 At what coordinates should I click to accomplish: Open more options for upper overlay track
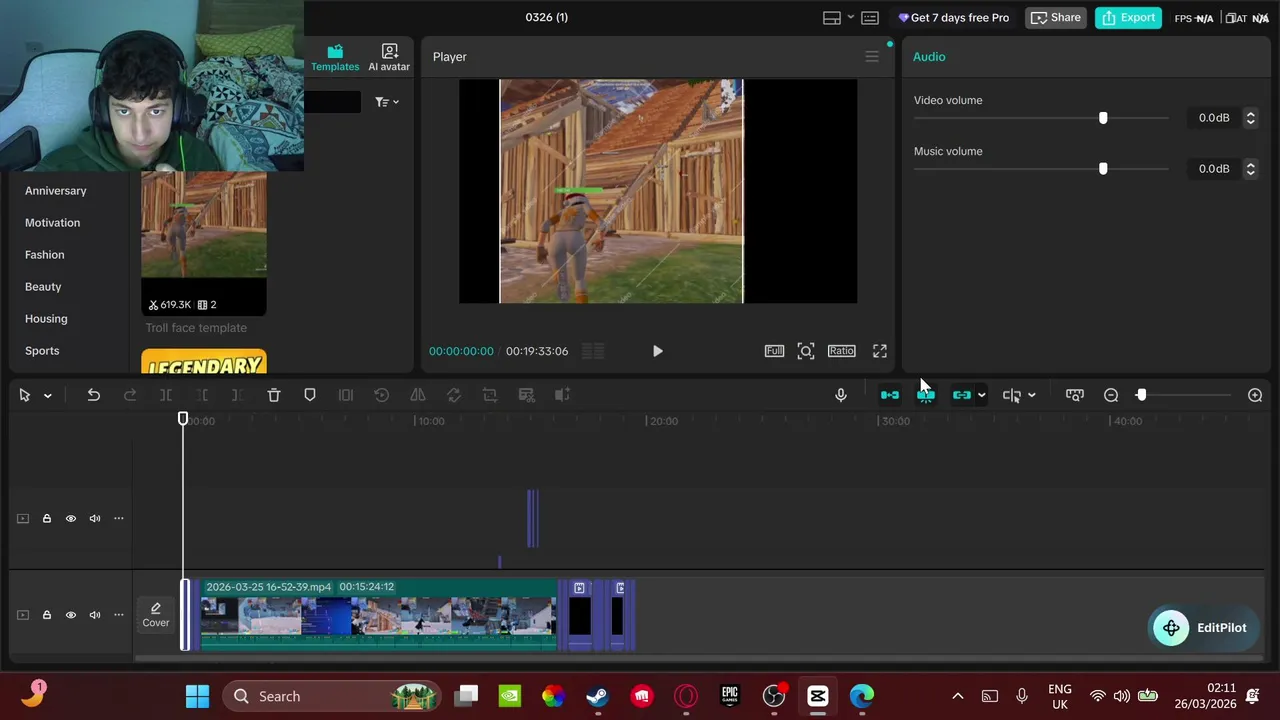click(119, 518)
